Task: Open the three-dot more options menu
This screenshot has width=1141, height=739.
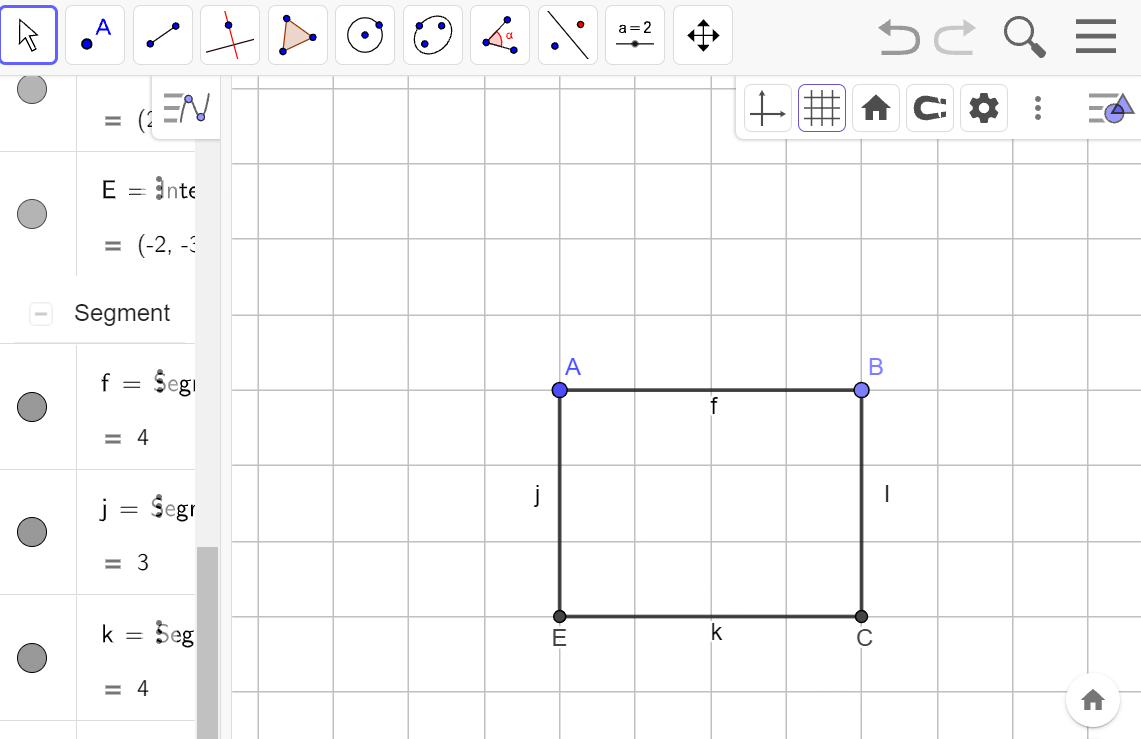Action: (x=1038, y=108)
